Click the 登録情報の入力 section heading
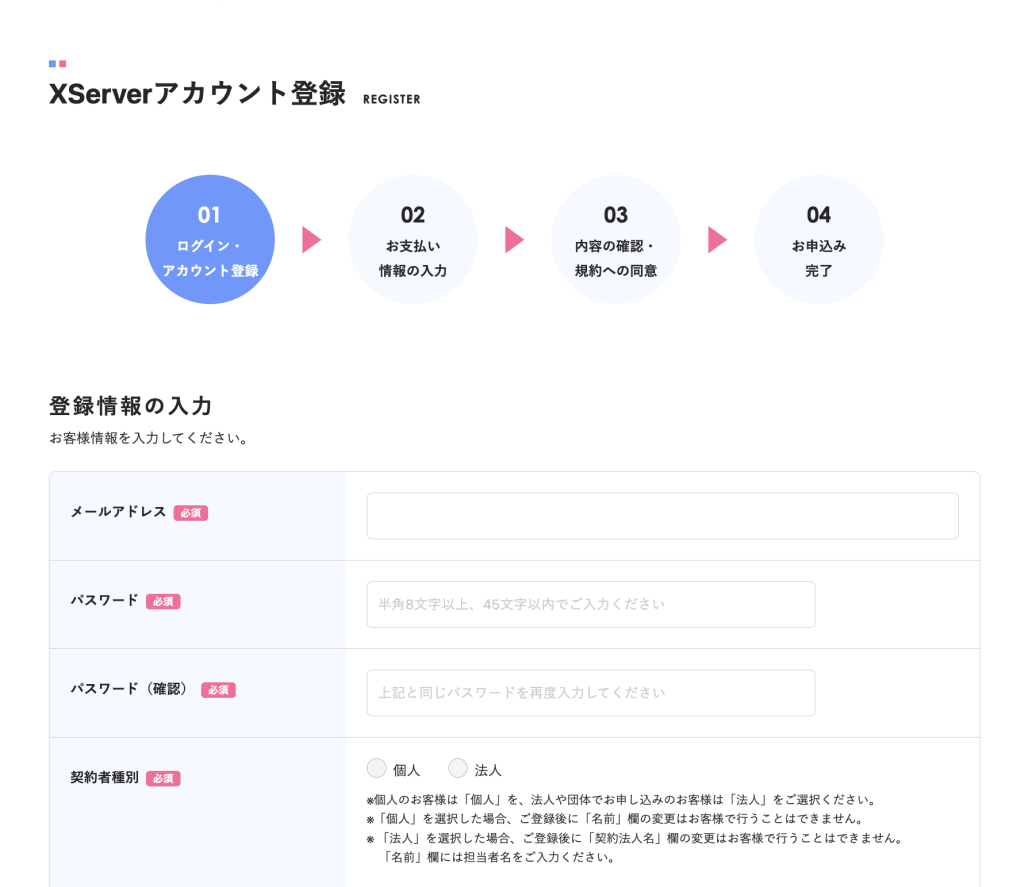 click(131, 406)
